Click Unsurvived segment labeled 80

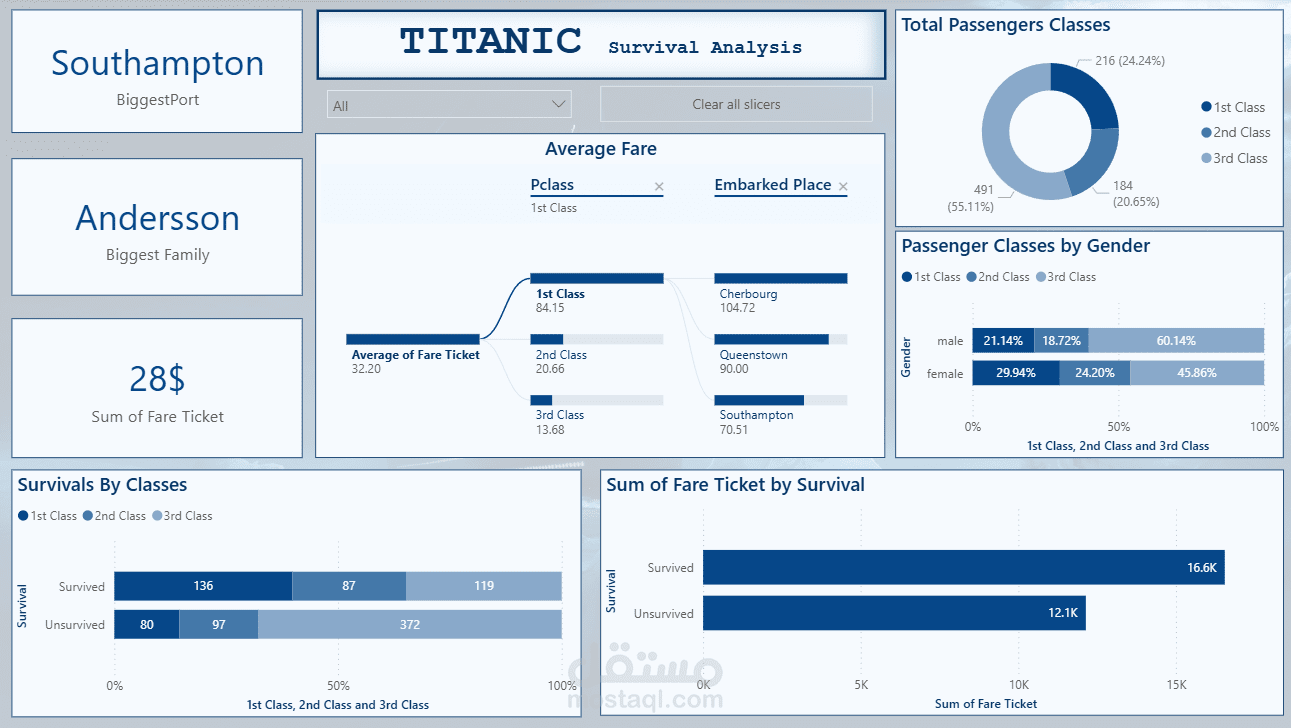(147, 625)
